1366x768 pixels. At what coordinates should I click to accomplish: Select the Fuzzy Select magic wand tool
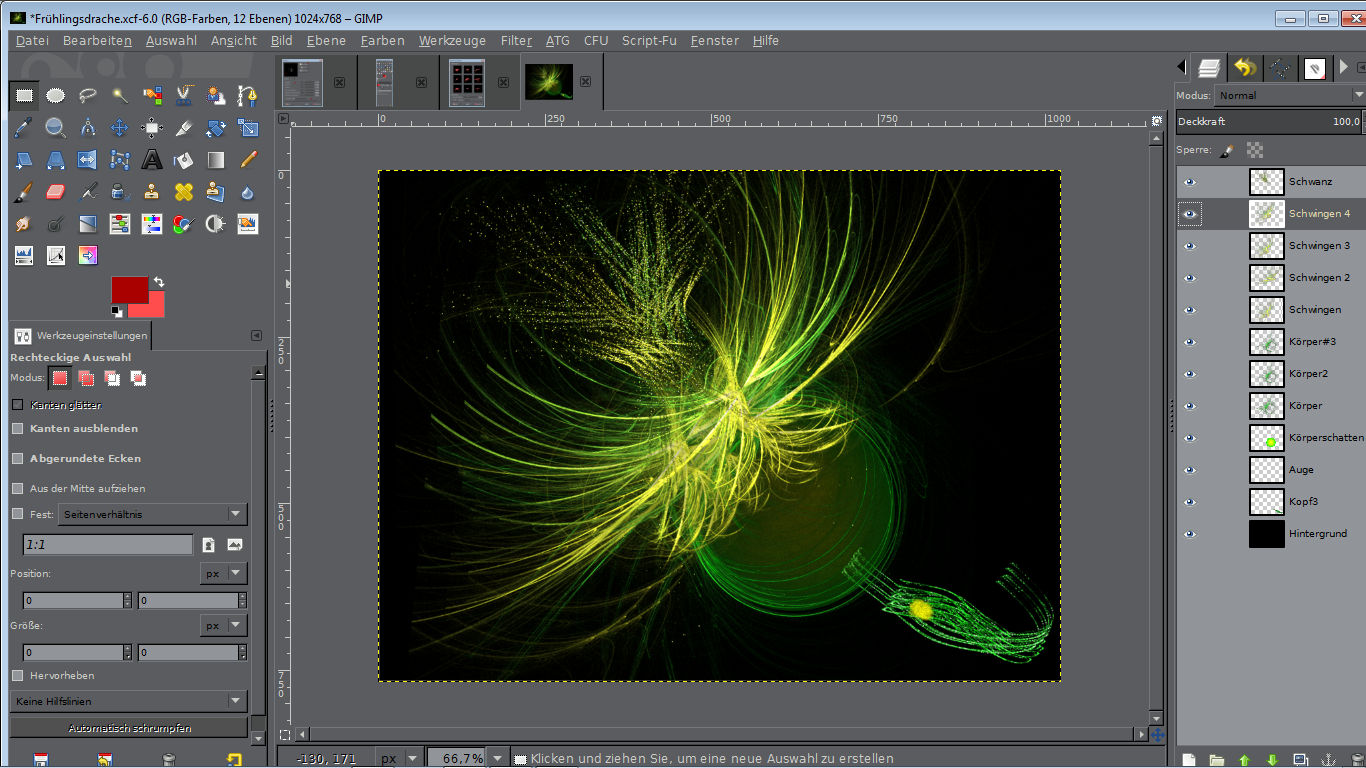pos(120,96)
